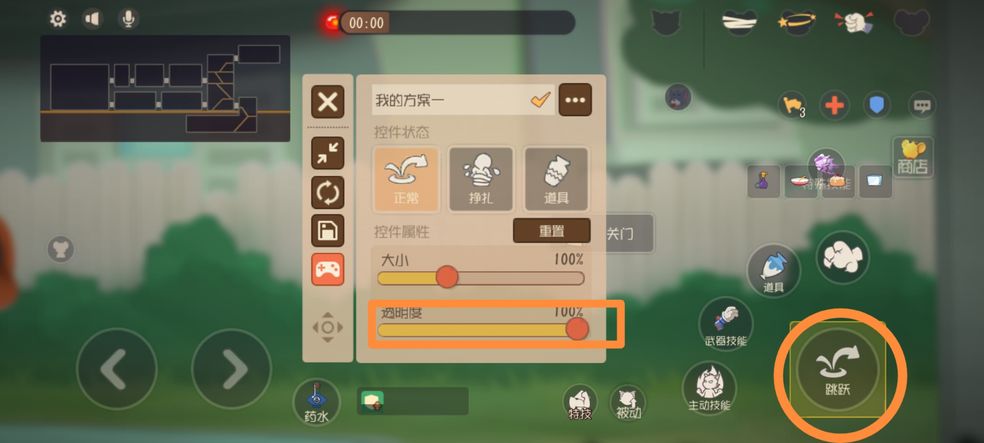The image size is (984, 443).
Task: Click the 透明度 opacity slider handle
Action: [577, 329]
